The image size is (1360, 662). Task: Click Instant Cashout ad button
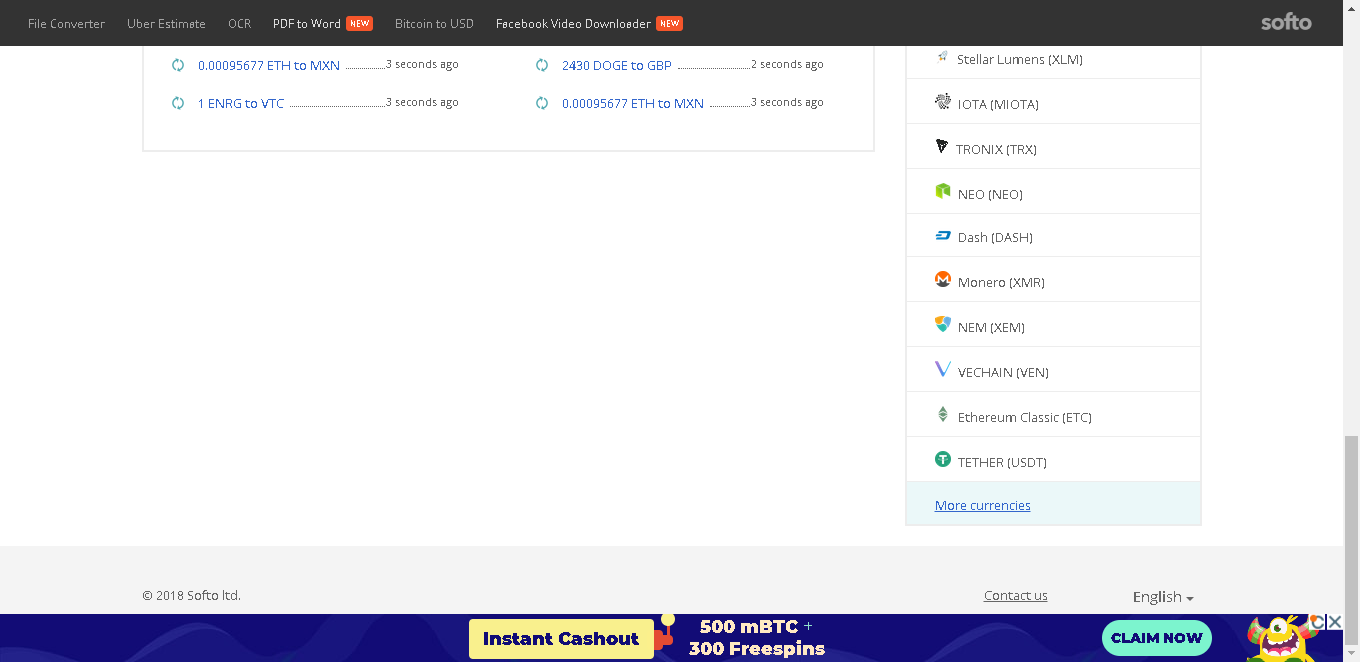click(x=561, y=639)
